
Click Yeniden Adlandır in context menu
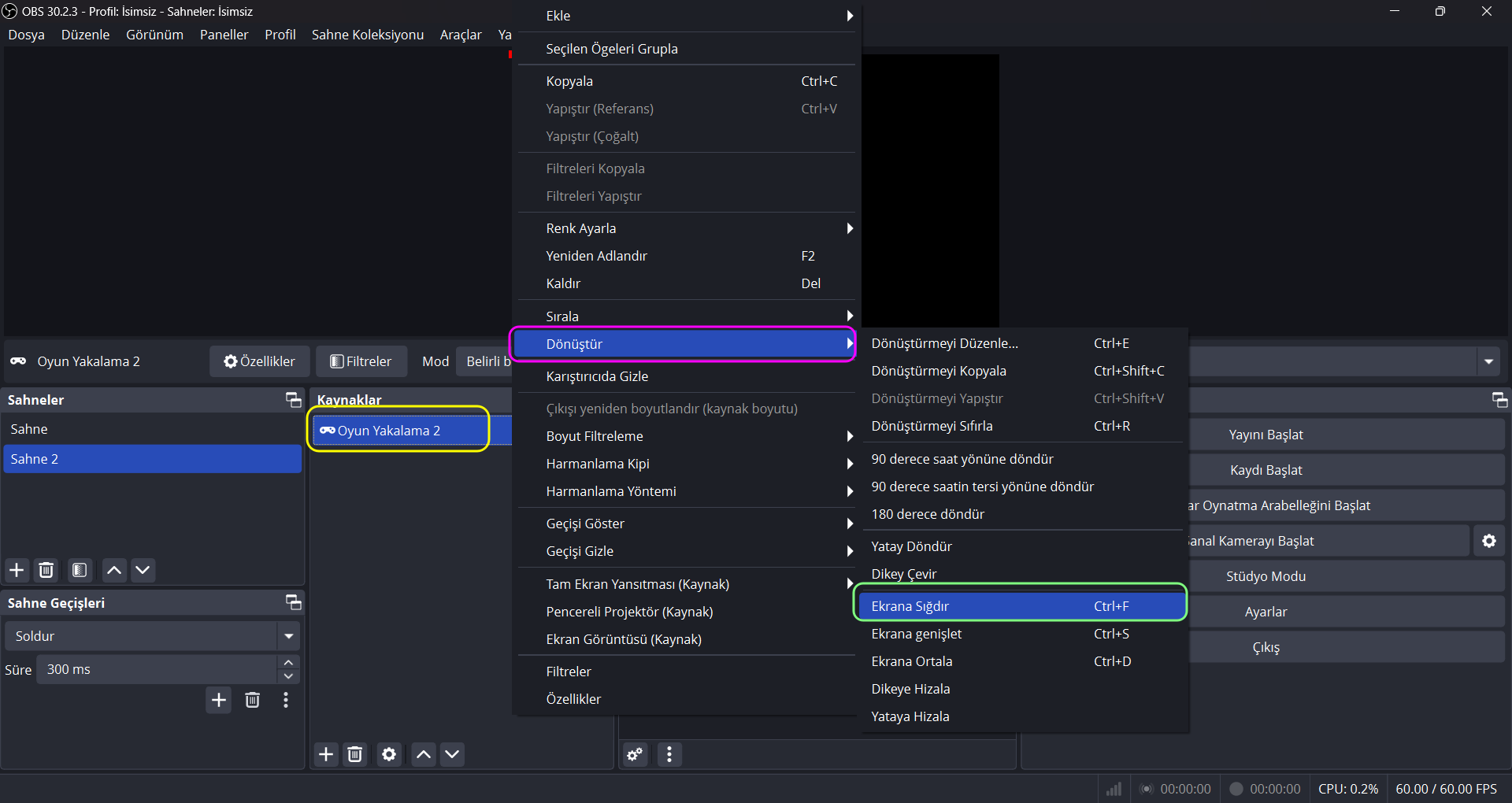687,256
